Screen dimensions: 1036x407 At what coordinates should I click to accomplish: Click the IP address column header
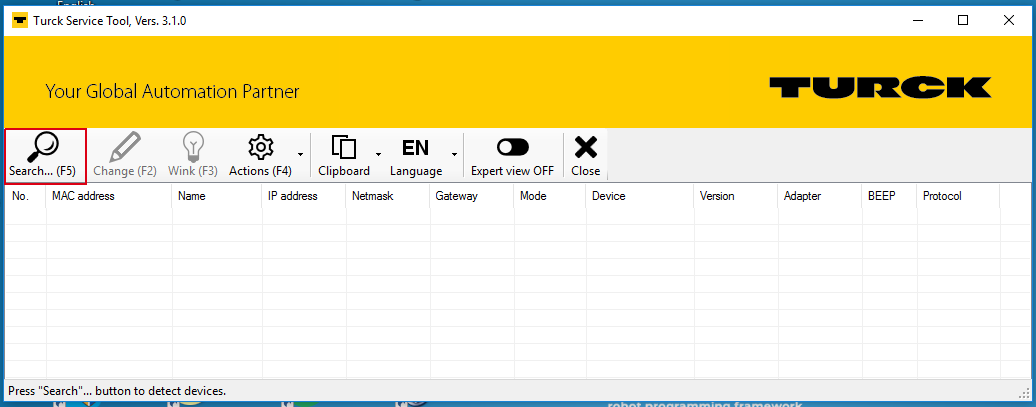click(304, 196)
